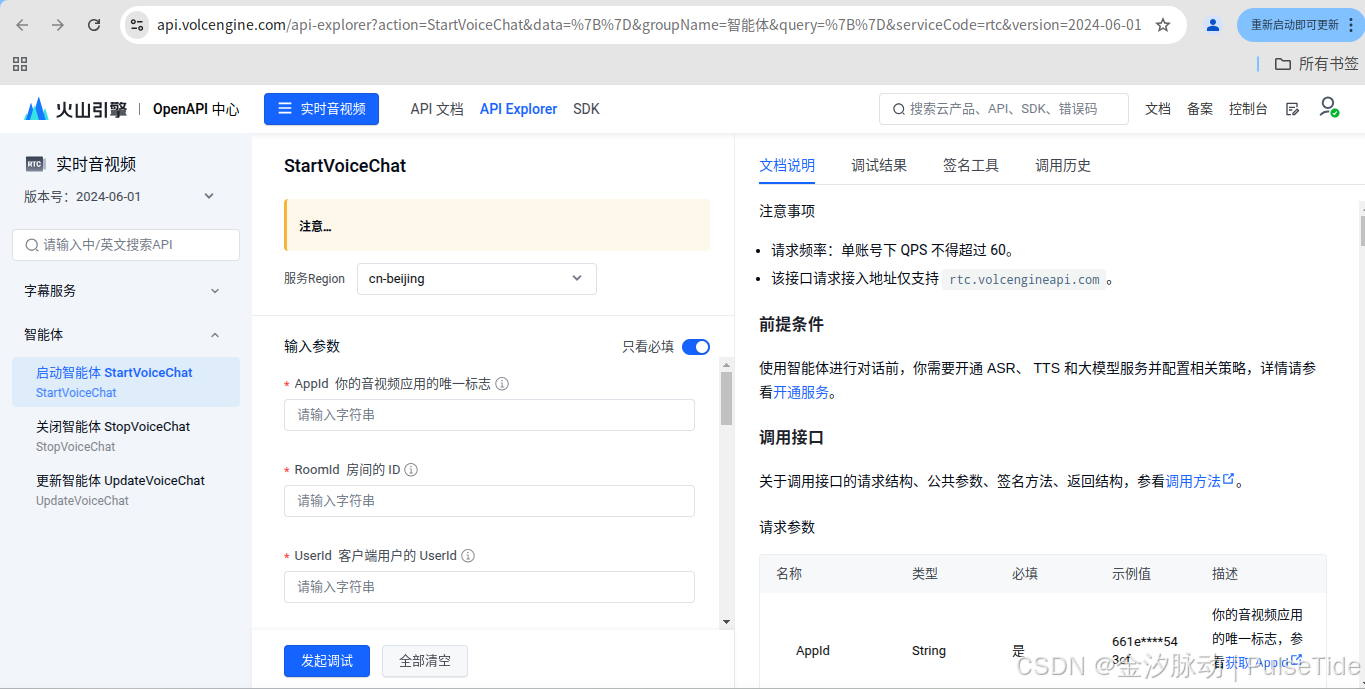Screen dimensions: 1365x689
Task: Expand the 注意… notice box
Action: pyautogui.click(x=497, y=225)
